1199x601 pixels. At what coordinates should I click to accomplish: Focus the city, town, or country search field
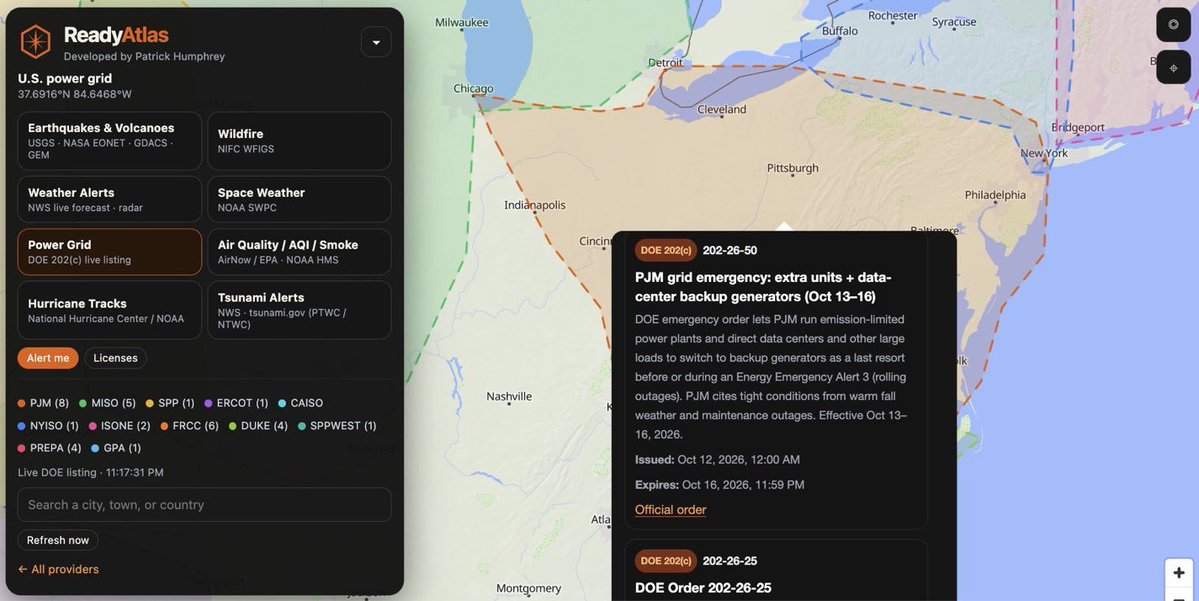point(204,505)
